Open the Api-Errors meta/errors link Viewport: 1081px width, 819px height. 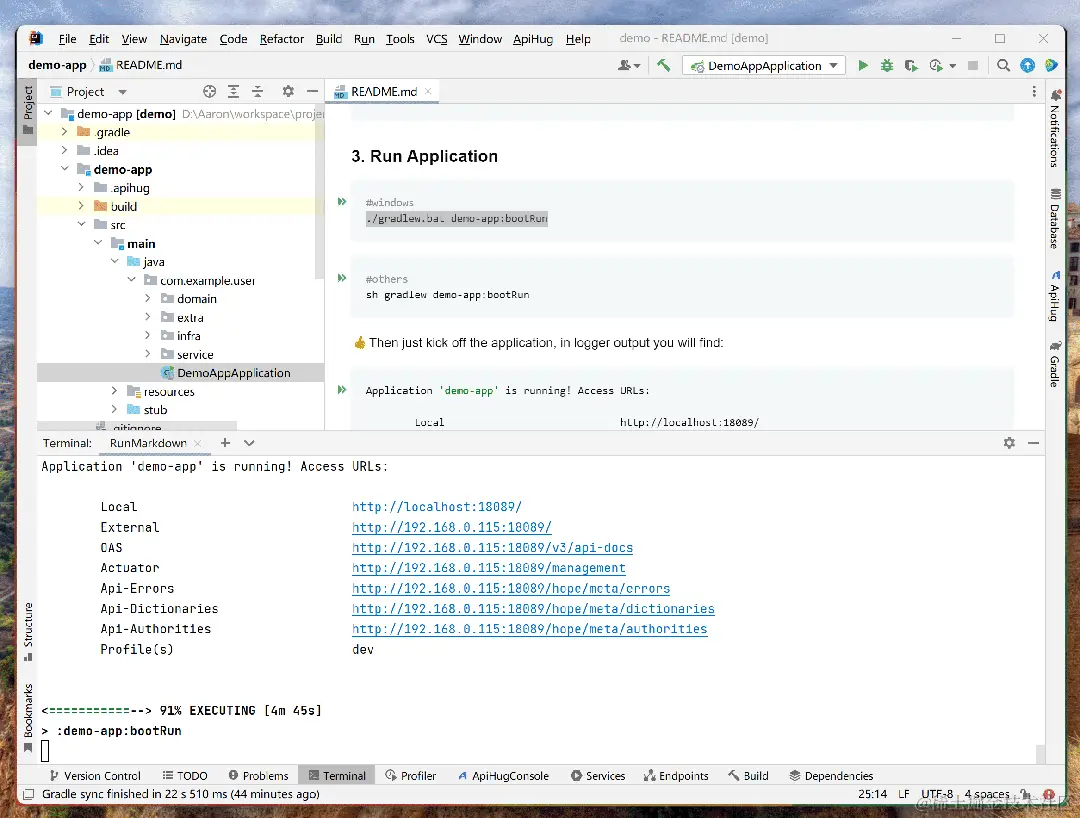coord(511,588)
